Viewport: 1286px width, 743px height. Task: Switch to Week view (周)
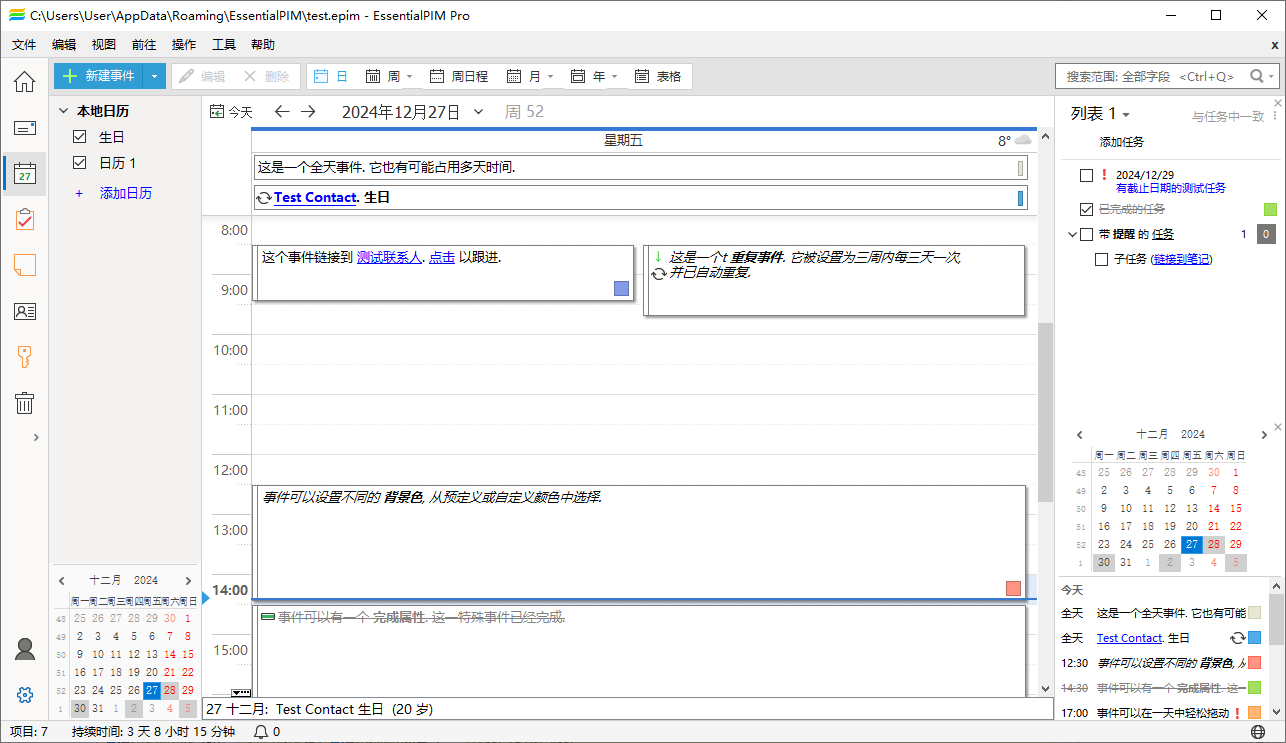[383, 76]
